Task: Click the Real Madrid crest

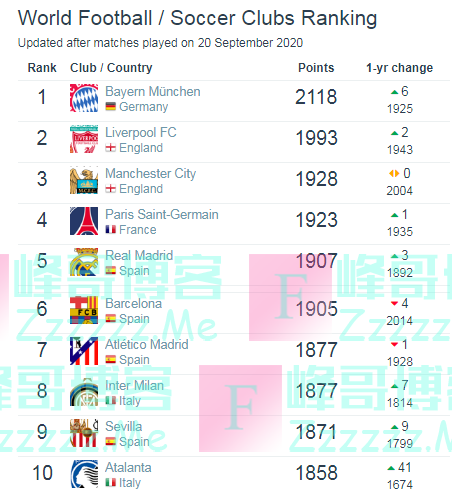Action: [84, 262]
